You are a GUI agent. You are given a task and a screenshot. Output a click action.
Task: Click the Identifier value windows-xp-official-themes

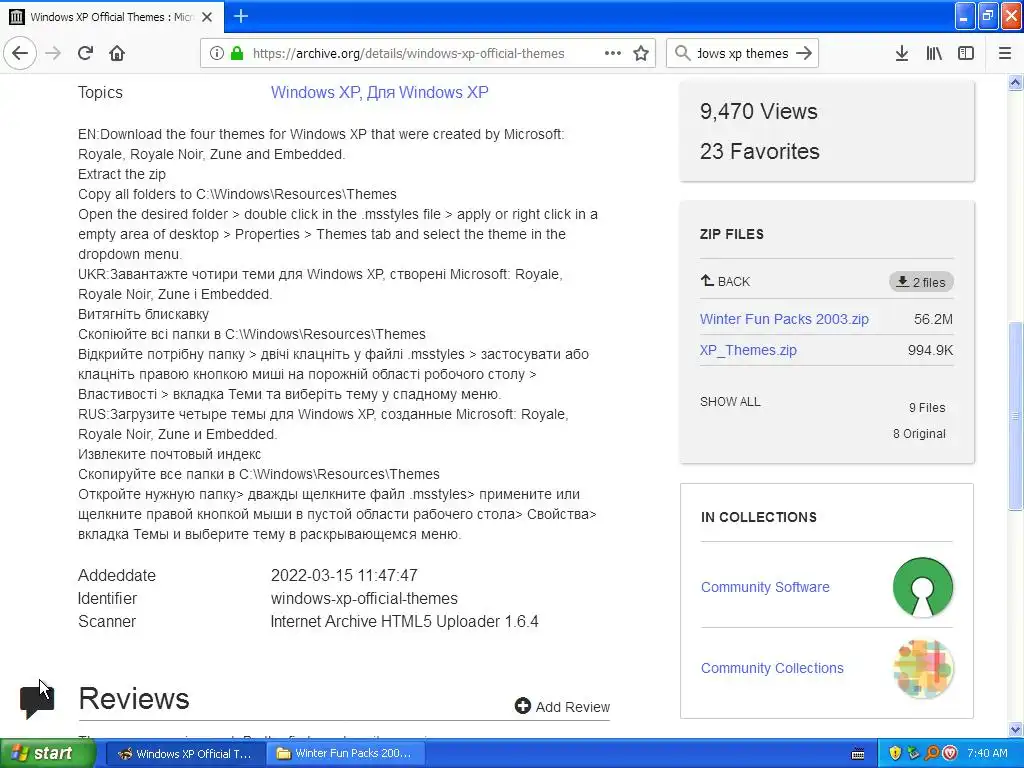[x=364, y=598]
